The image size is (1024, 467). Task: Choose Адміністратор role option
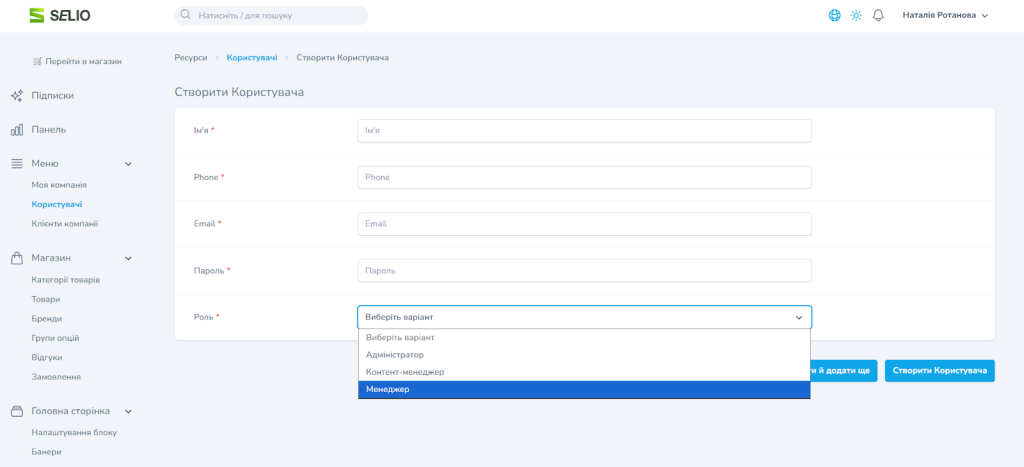click(x=583, y=355)
